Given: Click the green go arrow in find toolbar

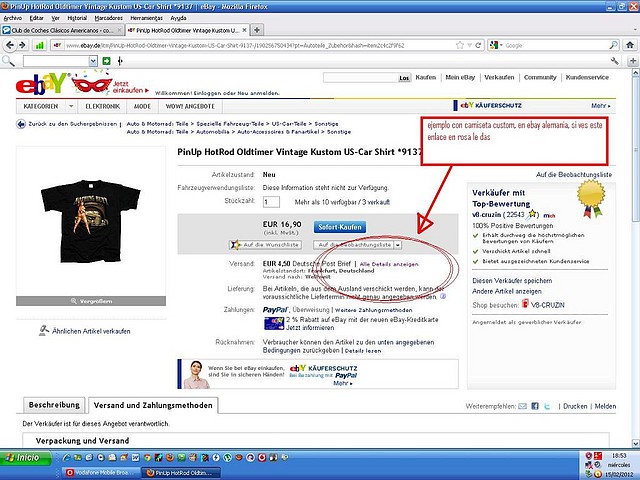Looking at the screenshot, I should [107, 61].
